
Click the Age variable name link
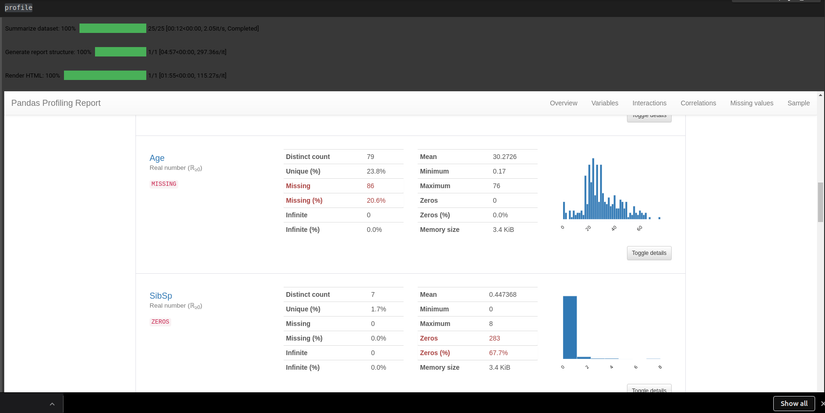click(x=157, y=158)
